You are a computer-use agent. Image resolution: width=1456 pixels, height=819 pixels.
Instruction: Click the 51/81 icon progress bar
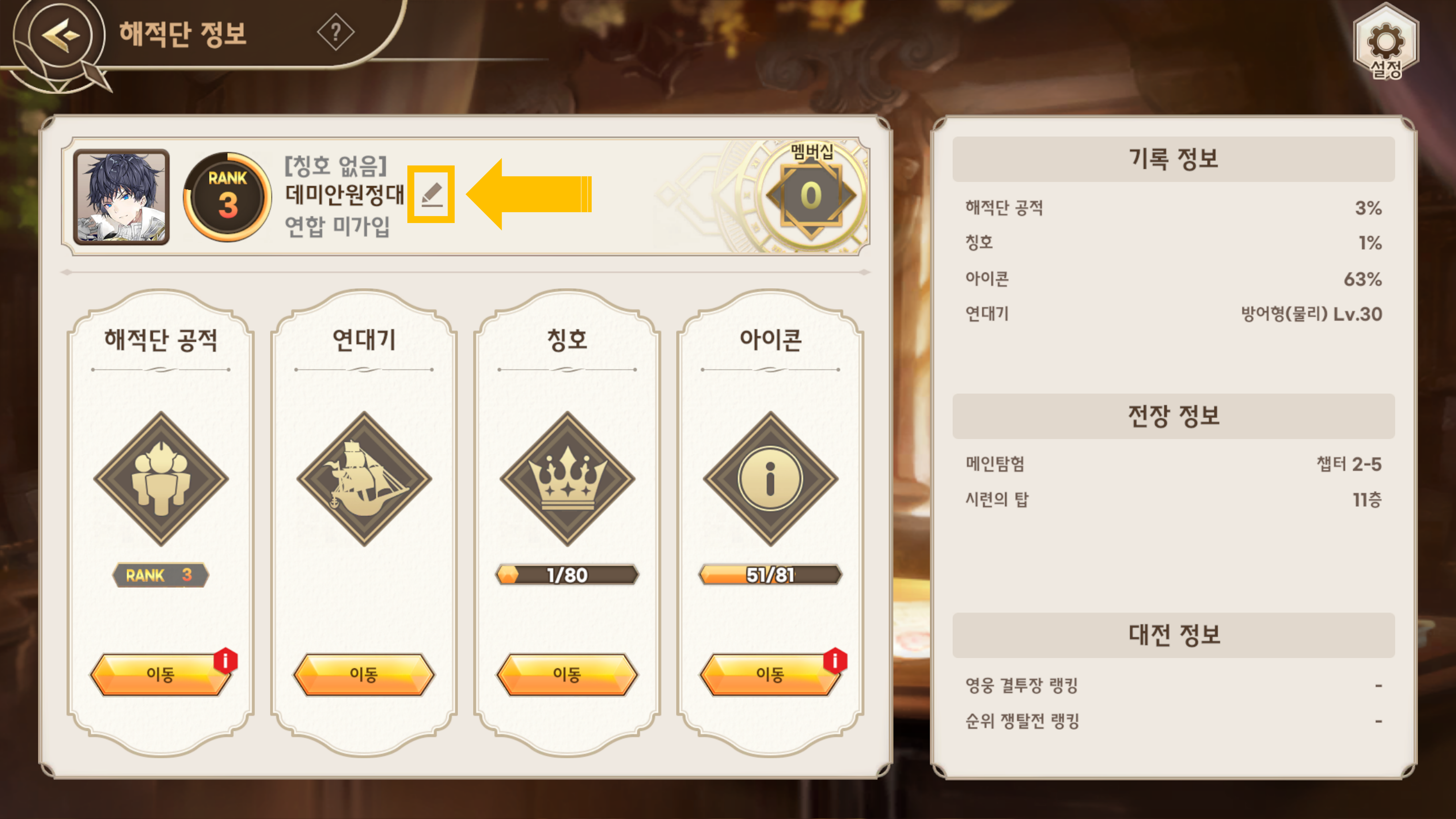770,575
